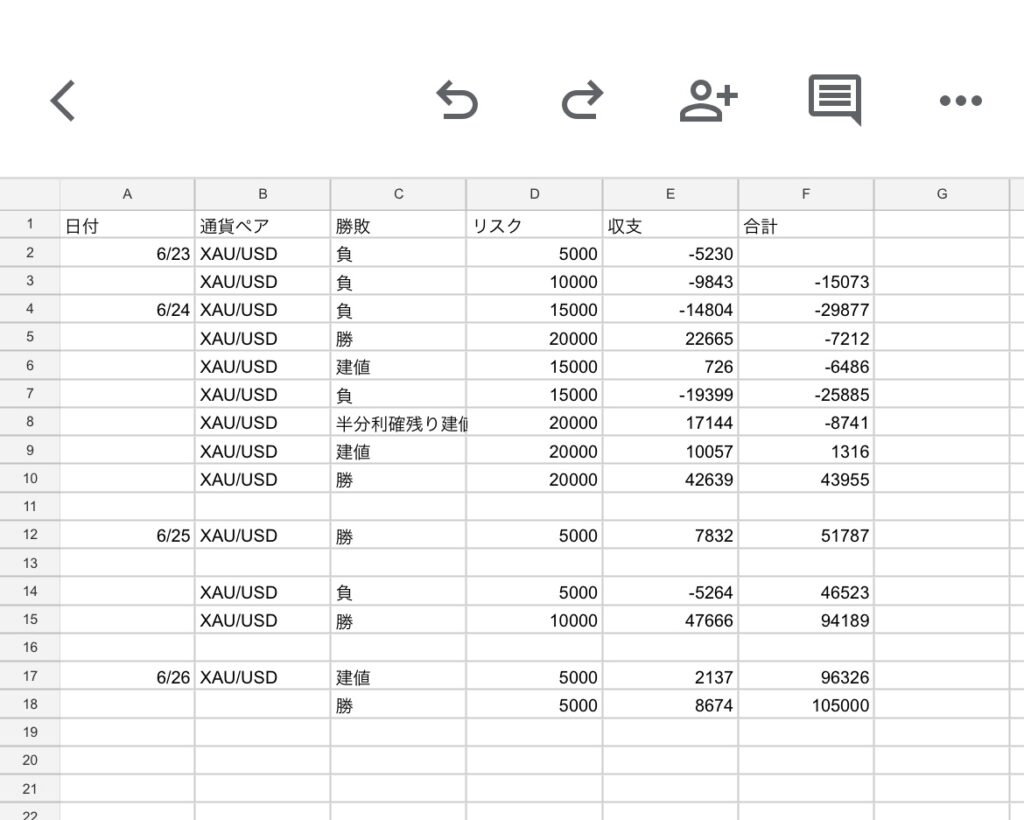Image resolution: width=1024 pixels, height=820 pixels.
Task: Undo the last edit
Action: [x=457, y=100]
